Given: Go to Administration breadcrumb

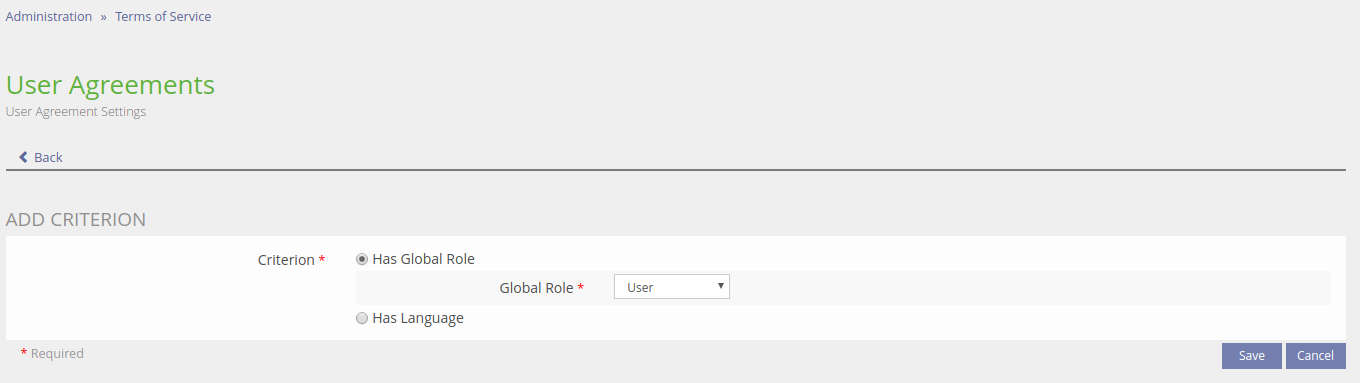Looking at the screenshot, I should click(49, 17).
